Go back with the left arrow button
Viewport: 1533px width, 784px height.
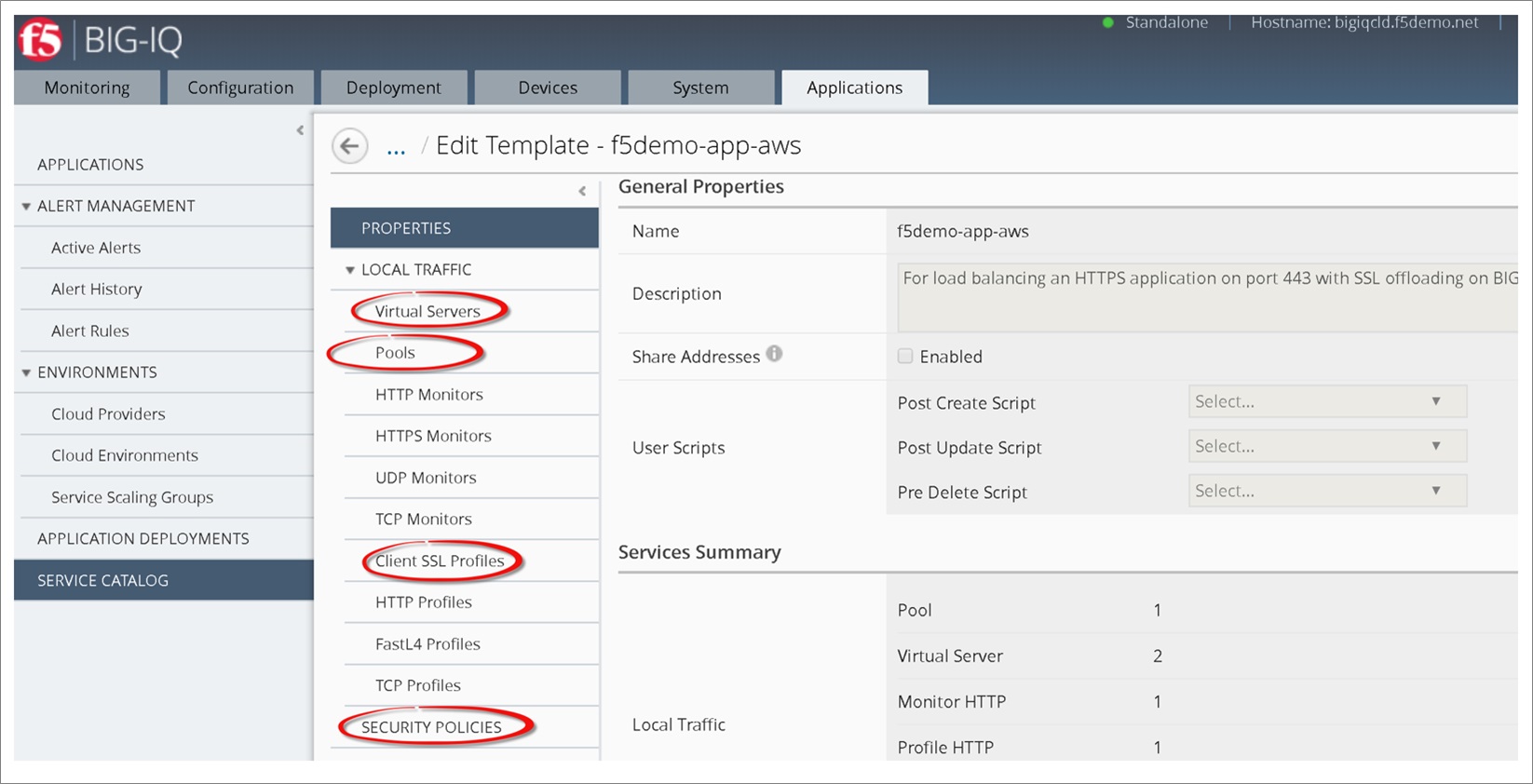click(350, 146)
